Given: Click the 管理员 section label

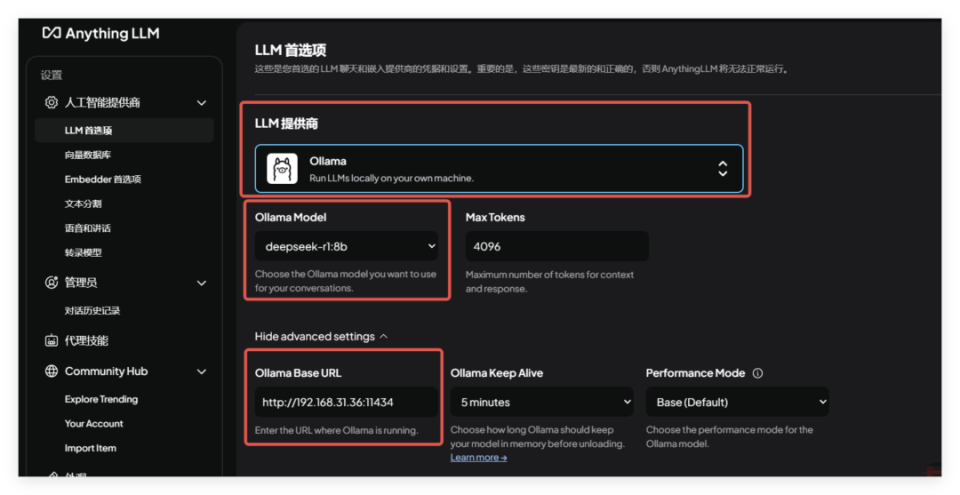Looking at the screenshot, I should pos(81,282).
